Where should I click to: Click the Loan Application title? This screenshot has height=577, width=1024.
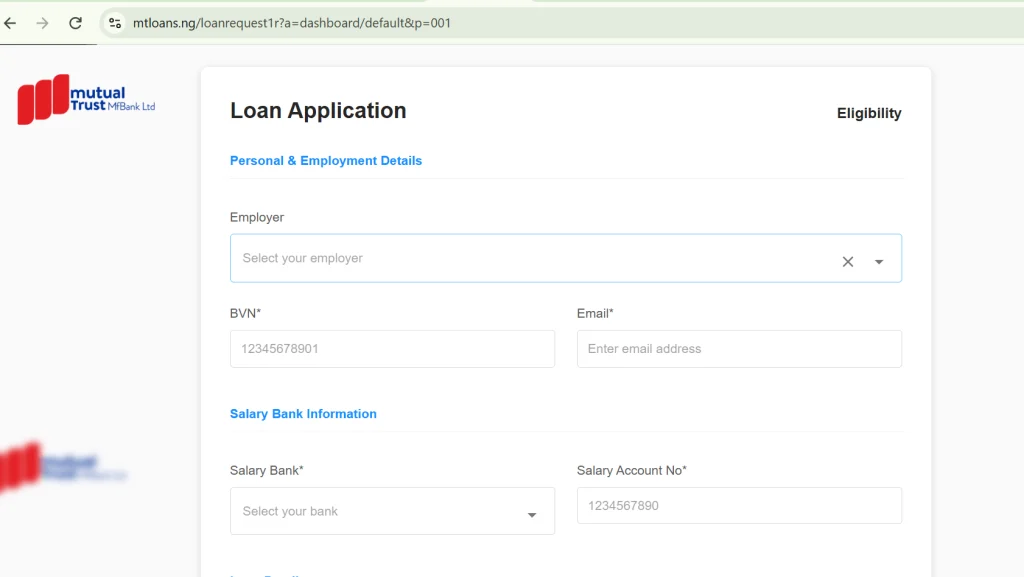tap(318, 111)
